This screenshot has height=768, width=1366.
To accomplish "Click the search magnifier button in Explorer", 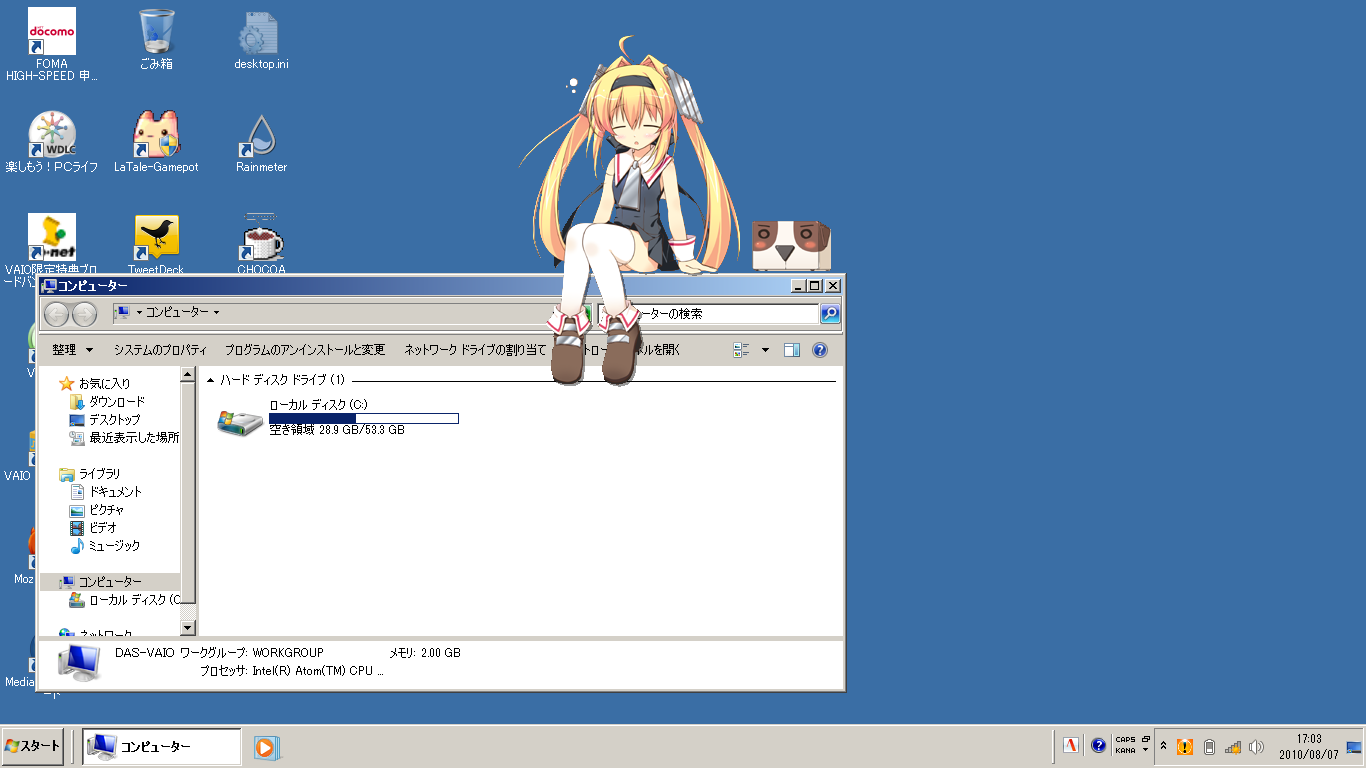I will (x=830, y=314).
